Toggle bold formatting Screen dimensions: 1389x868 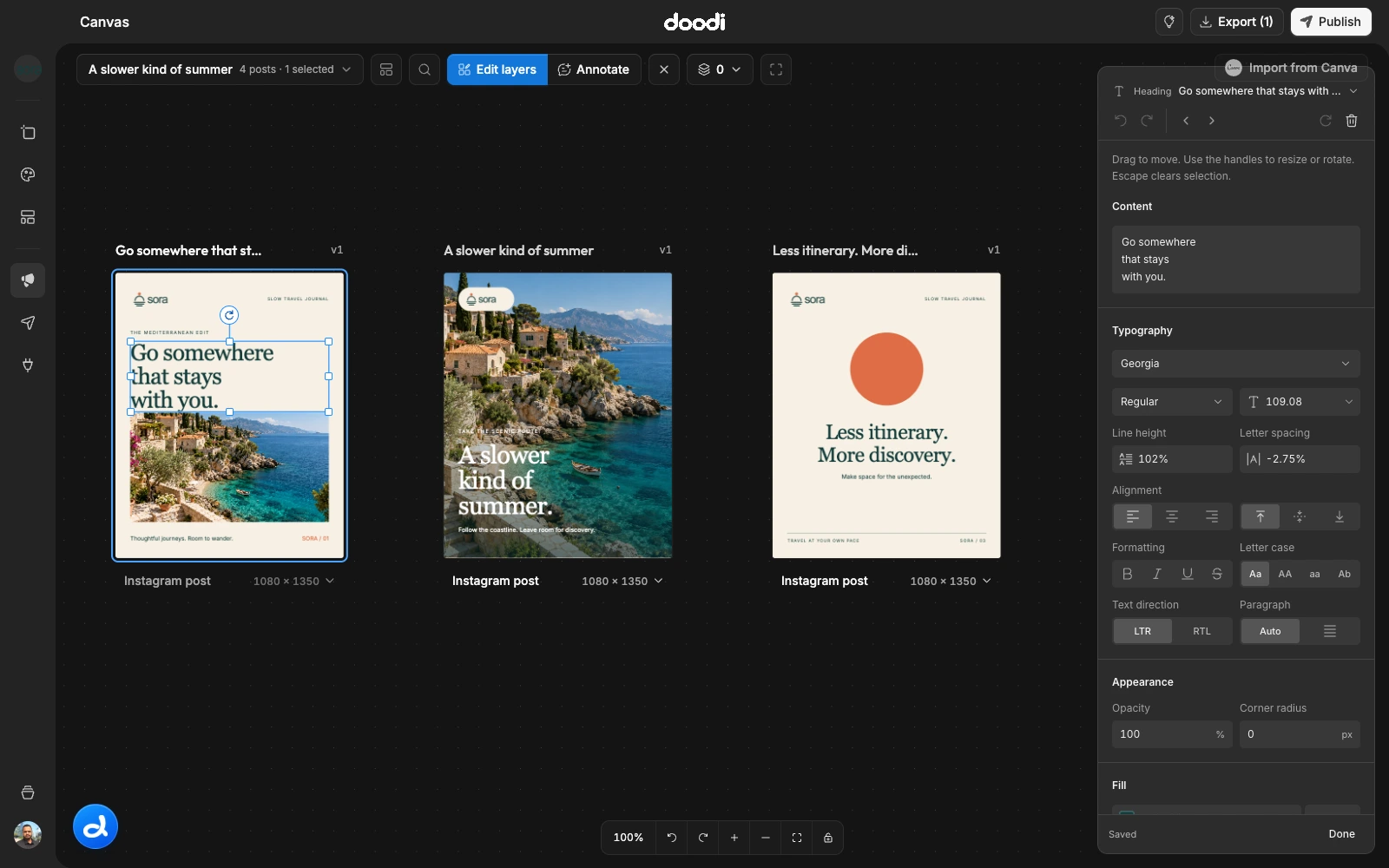(1128, 574)
